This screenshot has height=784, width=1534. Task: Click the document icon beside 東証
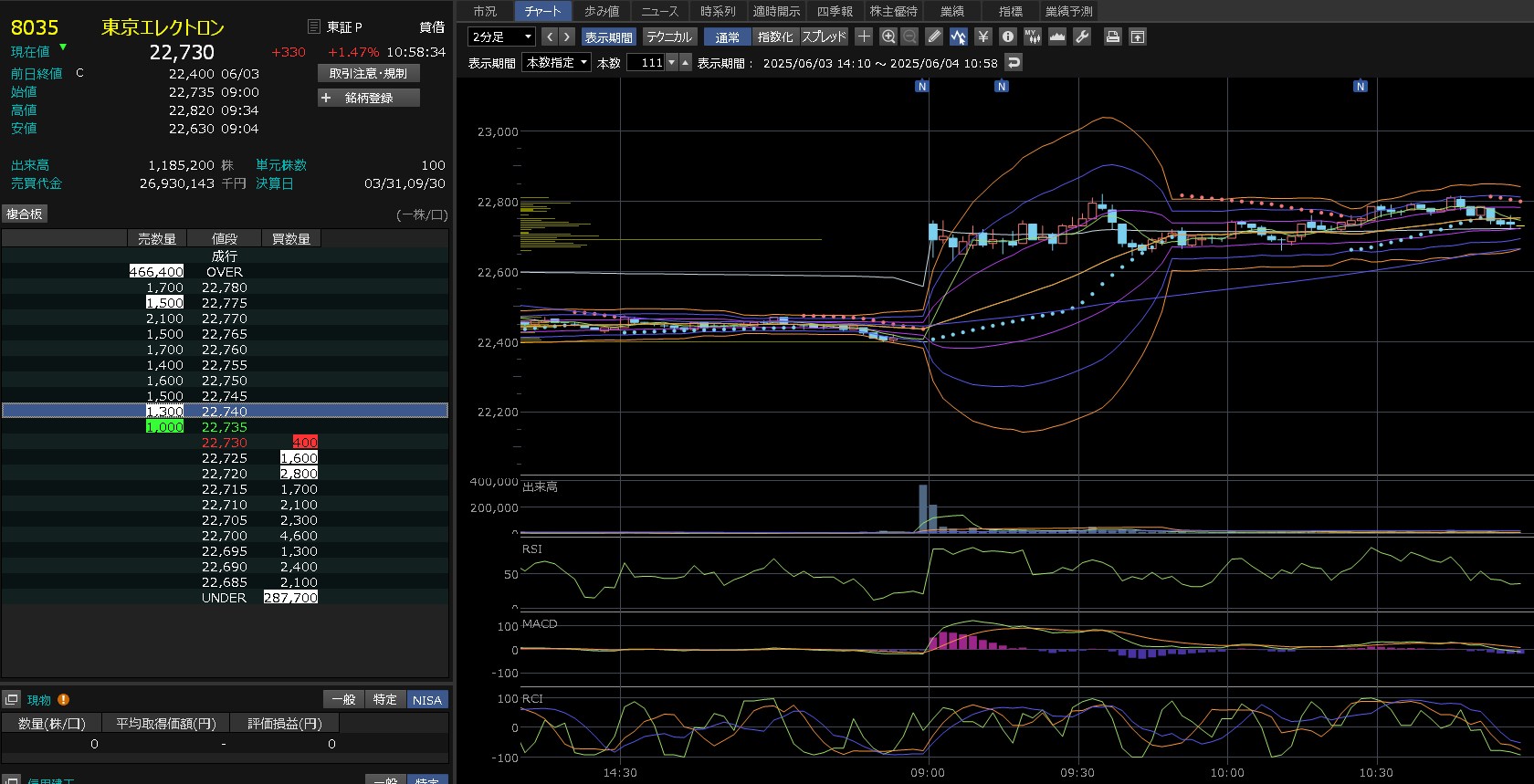point(314,26)
